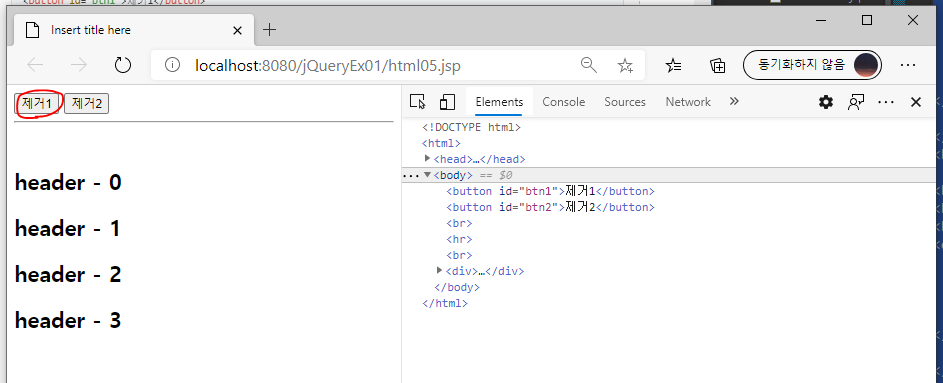
Task: Open DevTools customize three-dot menu
Action: [886, 102]
